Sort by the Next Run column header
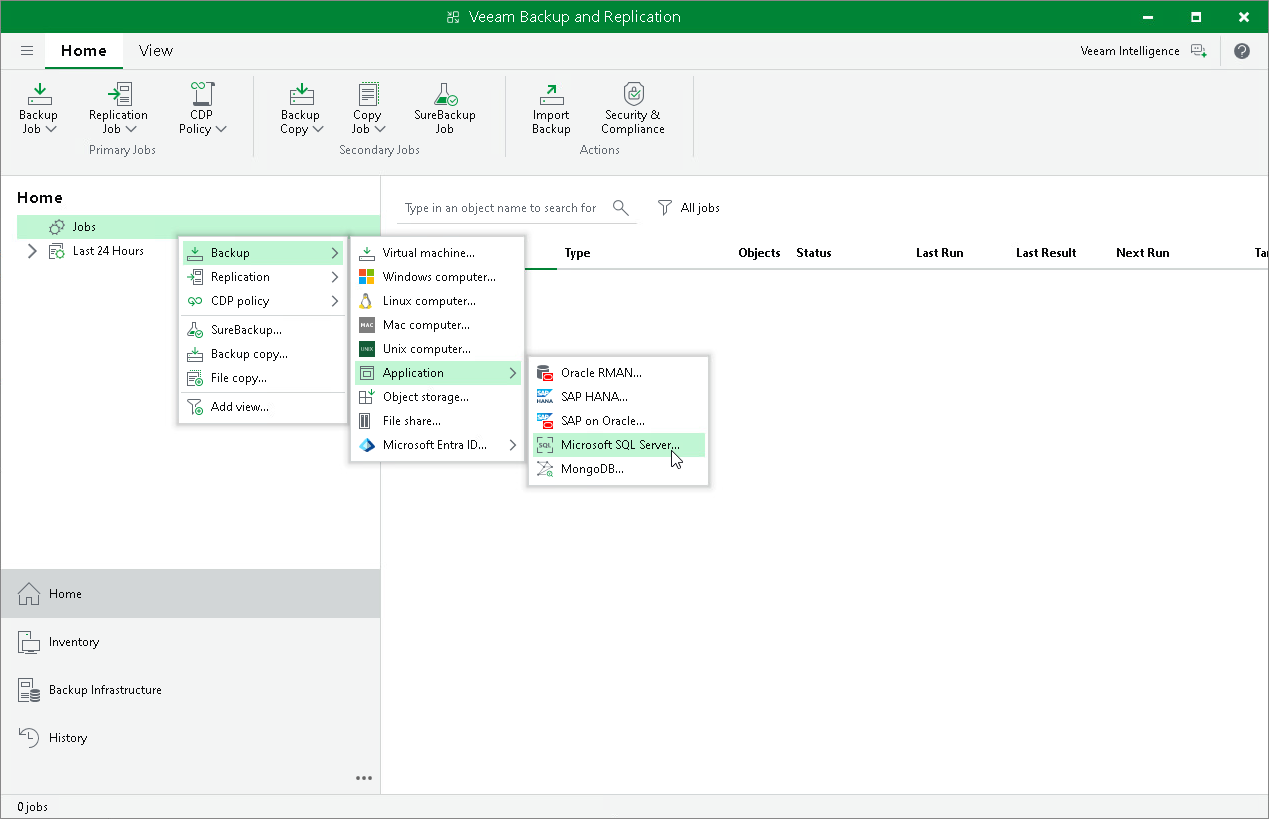1269x819 pixels. coord(1143,253)
